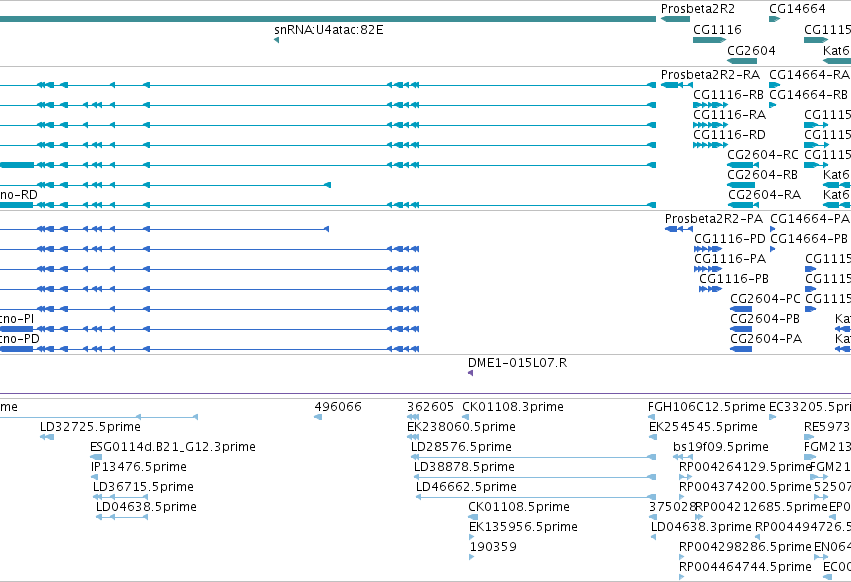The width and height of the screenshot is (851, 582).
Task: Select transcript CG2604-RB
Action: click(763, 175)
